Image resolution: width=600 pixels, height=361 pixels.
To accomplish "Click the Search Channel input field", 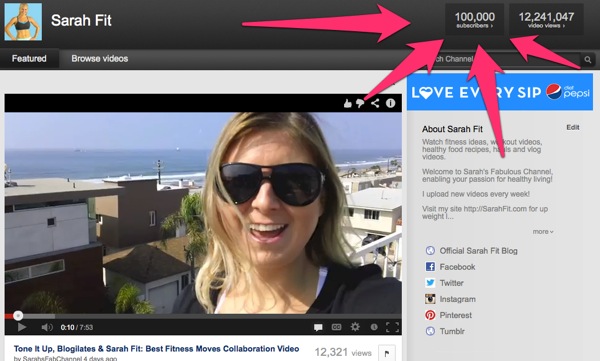I will [x=503, y=59].
